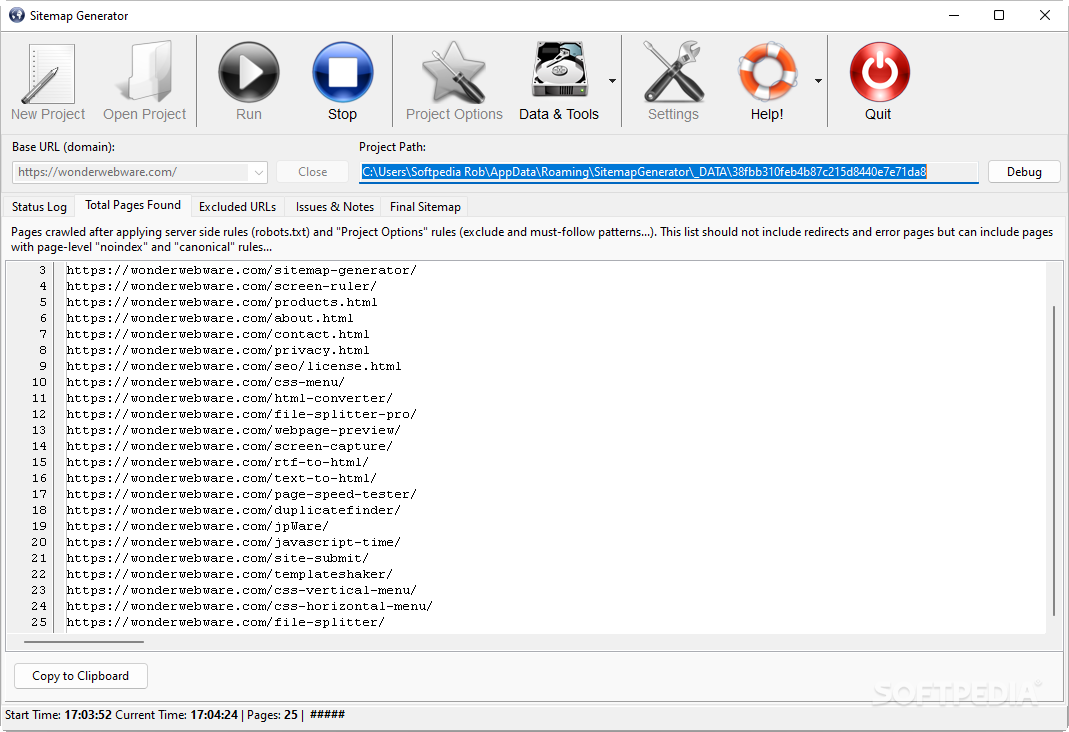Viewport: 1069px width, 732px height.
Task: Select the javascript-time/ URL line
Action: [x=234, y=543]
